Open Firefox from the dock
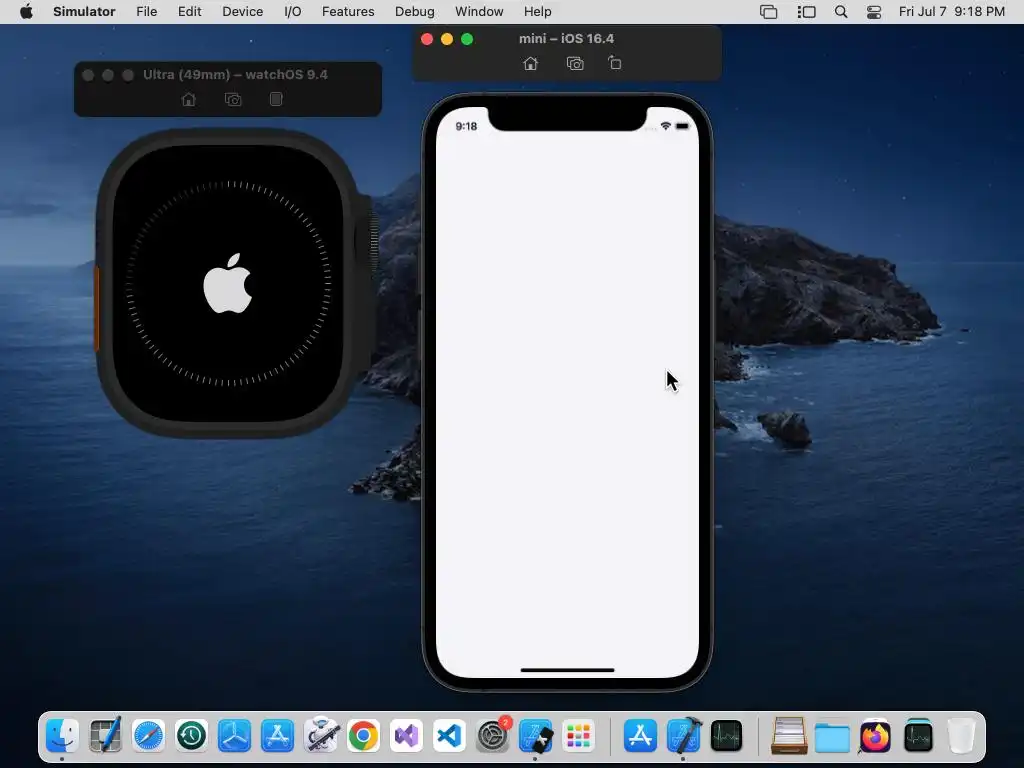 point(875,736)
